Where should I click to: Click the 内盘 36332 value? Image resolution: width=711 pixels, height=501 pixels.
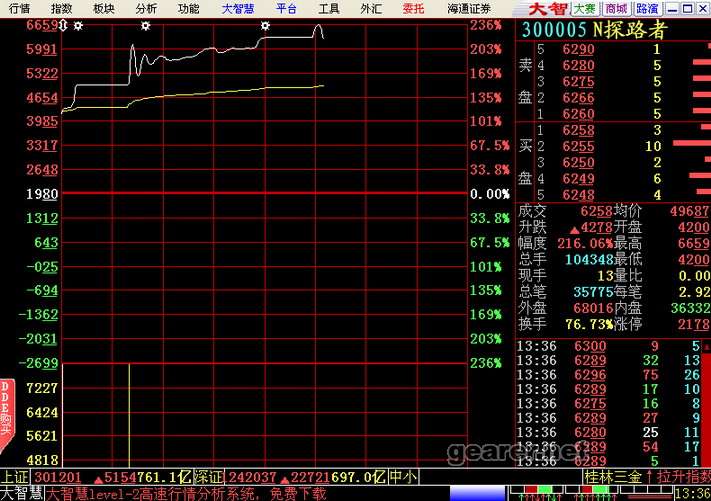(x=691, y=308)
